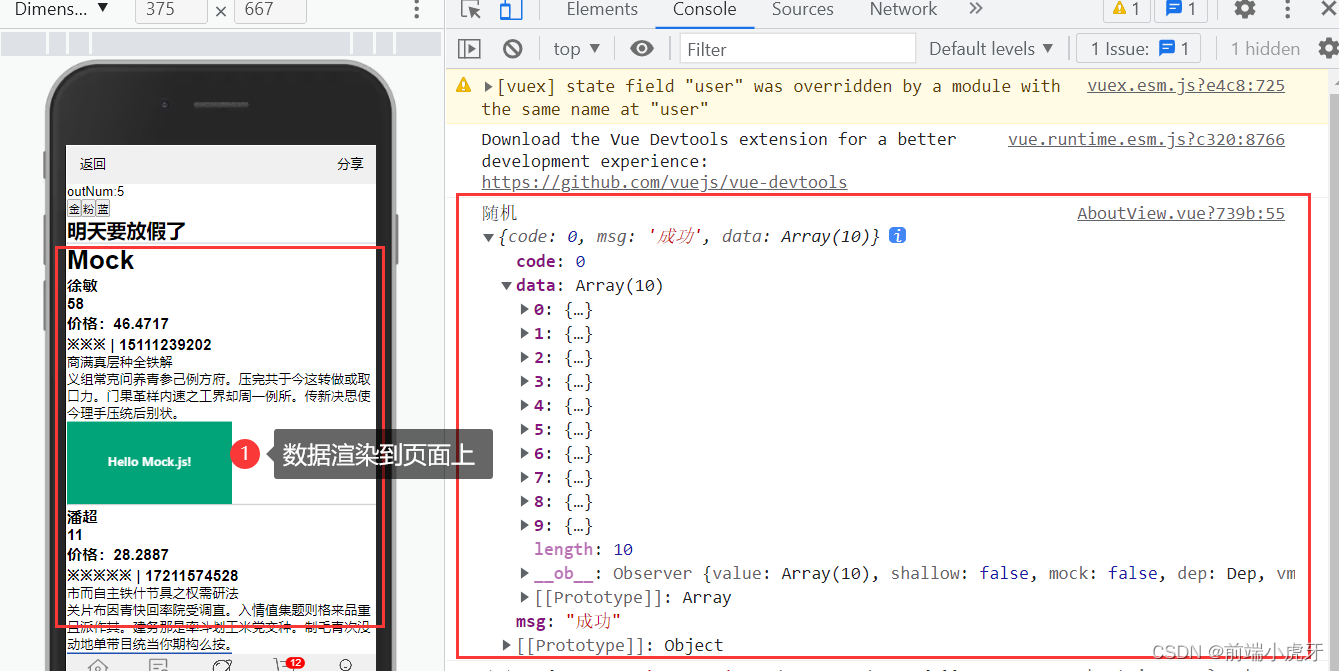Open console settings gear beside hidden count
The width and height of the screenshot is (1339, 671).
(1327, 48)
